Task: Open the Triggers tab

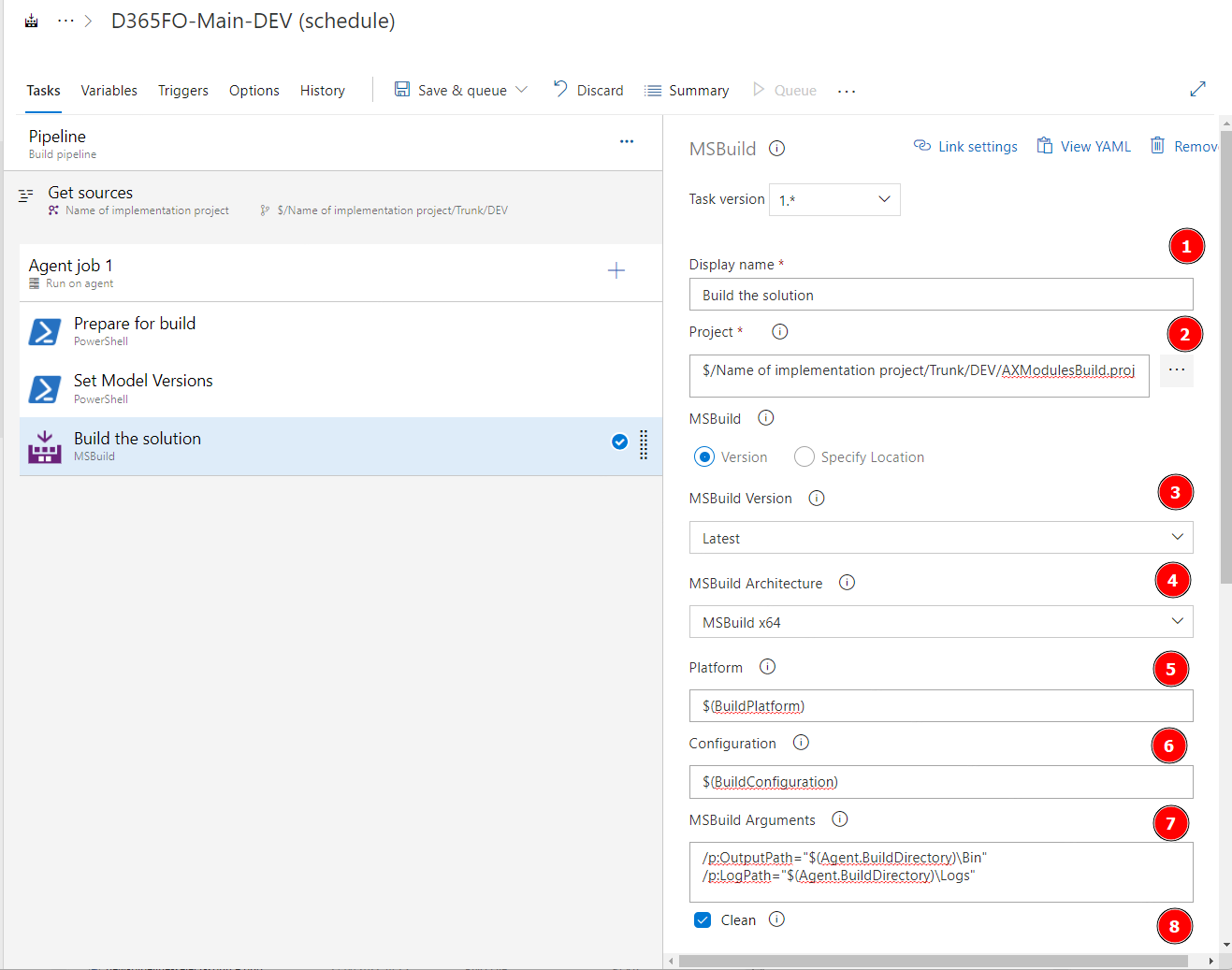Action: click(x=182, y=91)
